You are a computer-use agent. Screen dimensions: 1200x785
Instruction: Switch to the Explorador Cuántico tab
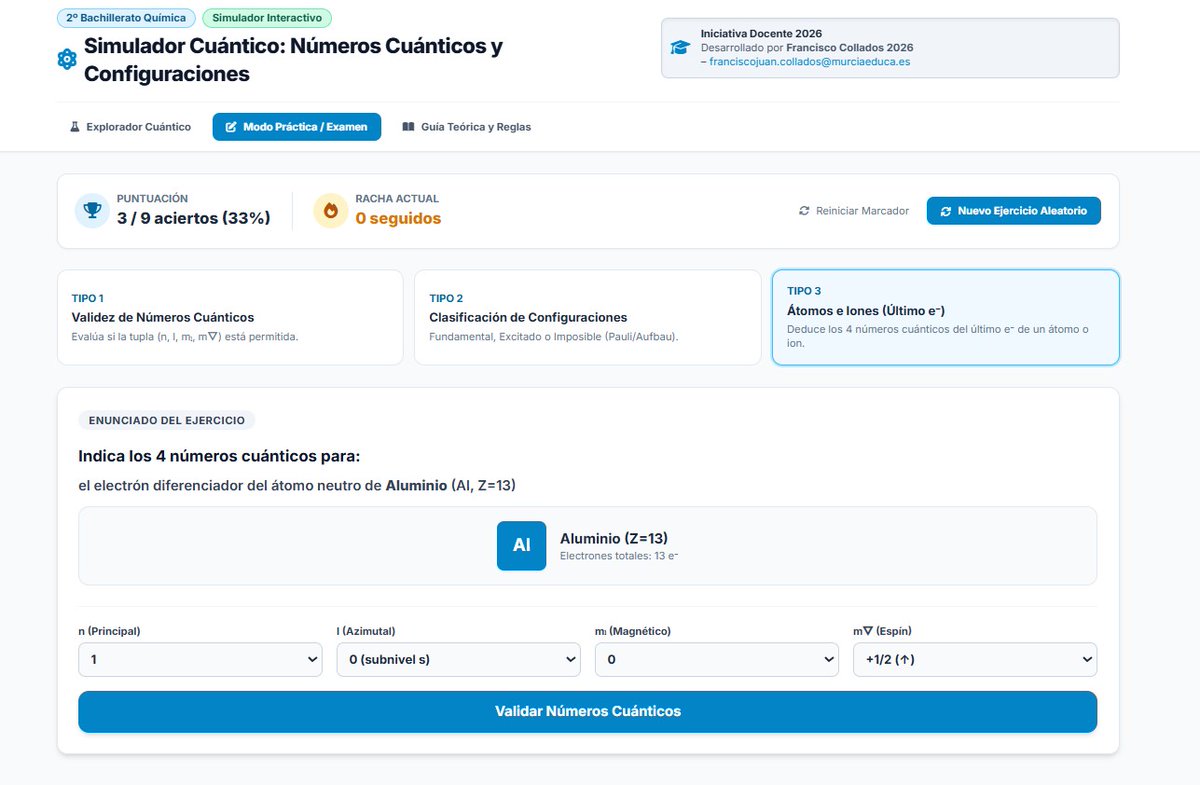tap(130, 127)
